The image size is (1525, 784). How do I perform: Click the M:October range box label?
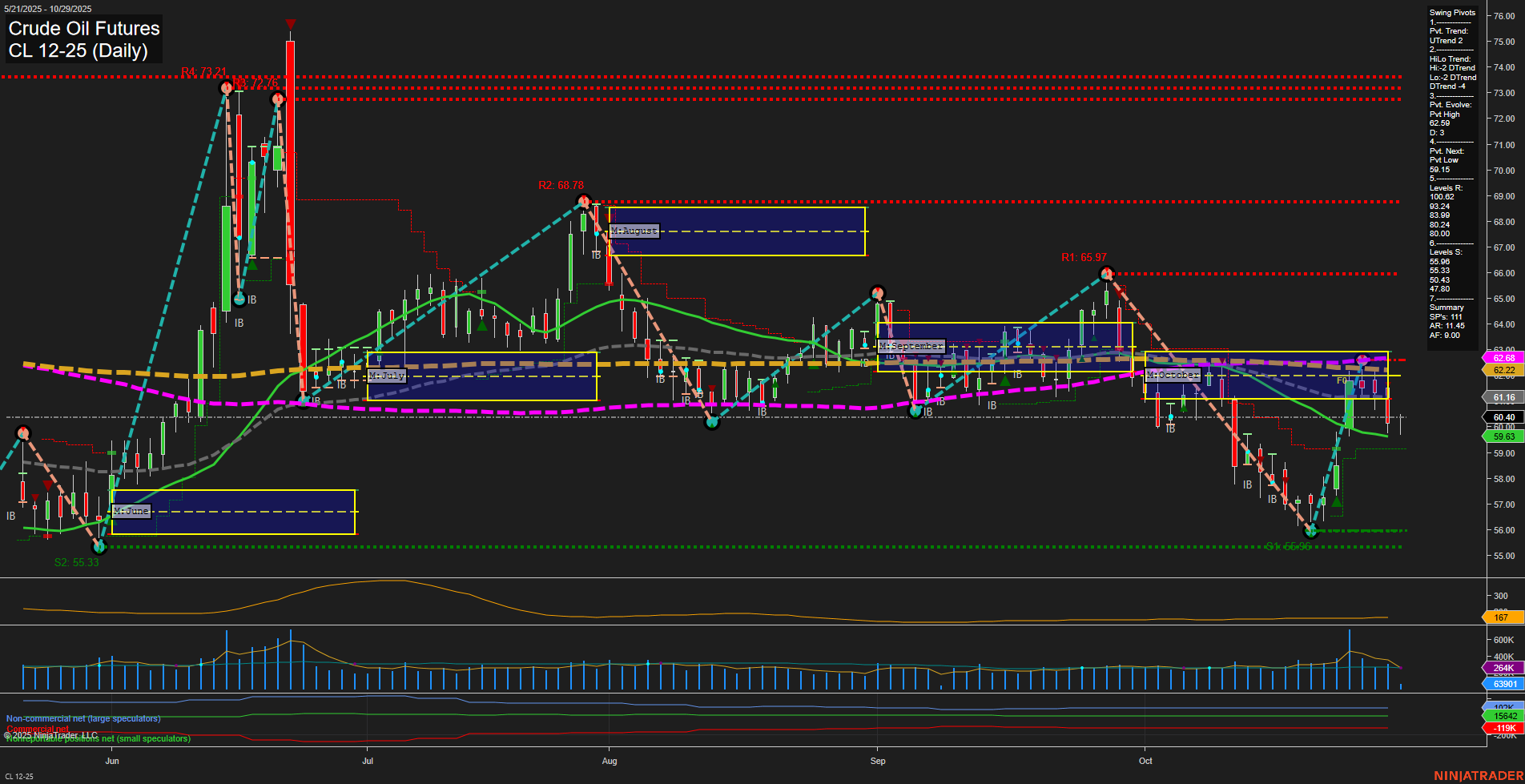(x=1173, y=374)
